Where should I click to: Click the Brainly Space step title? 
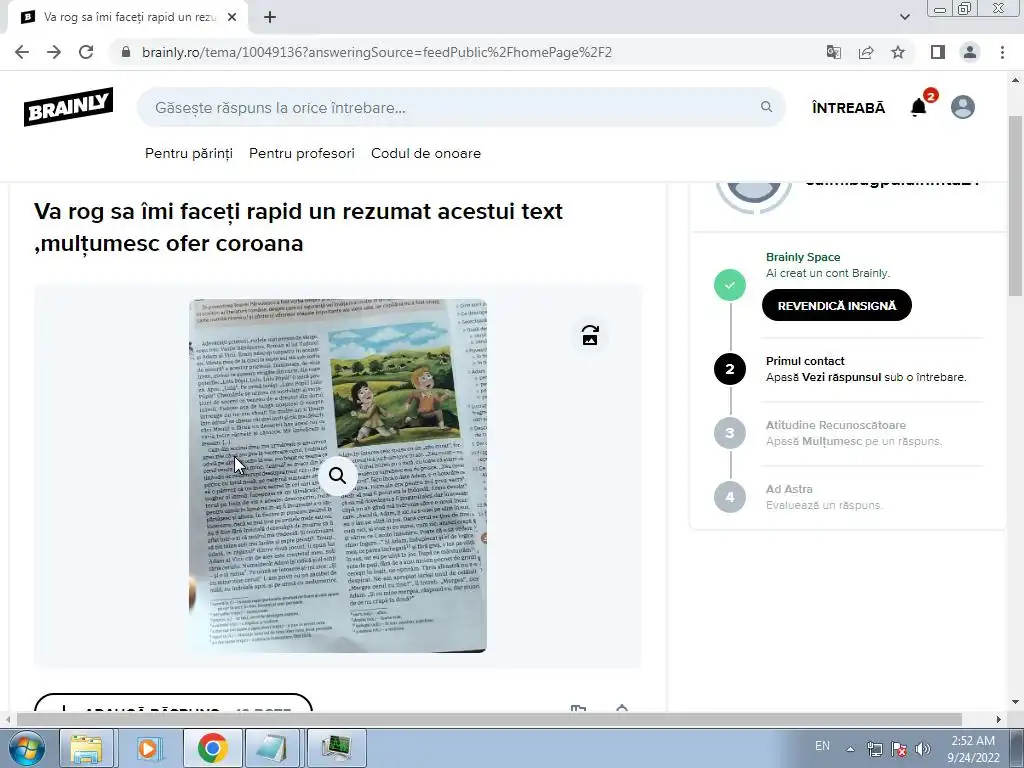[803, 257]
